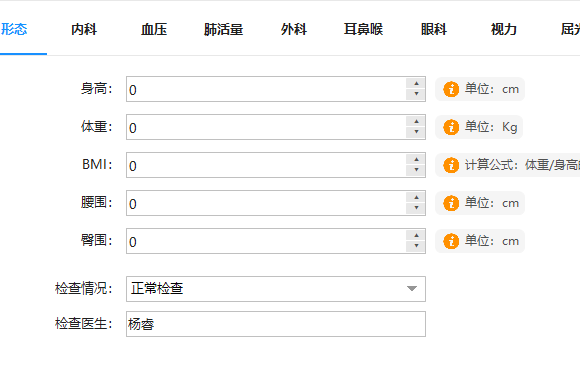This screenshot has height=383, width=580.
Task: Click the info icon beside BMI 计算公式
Action: (x=451, y=165)
